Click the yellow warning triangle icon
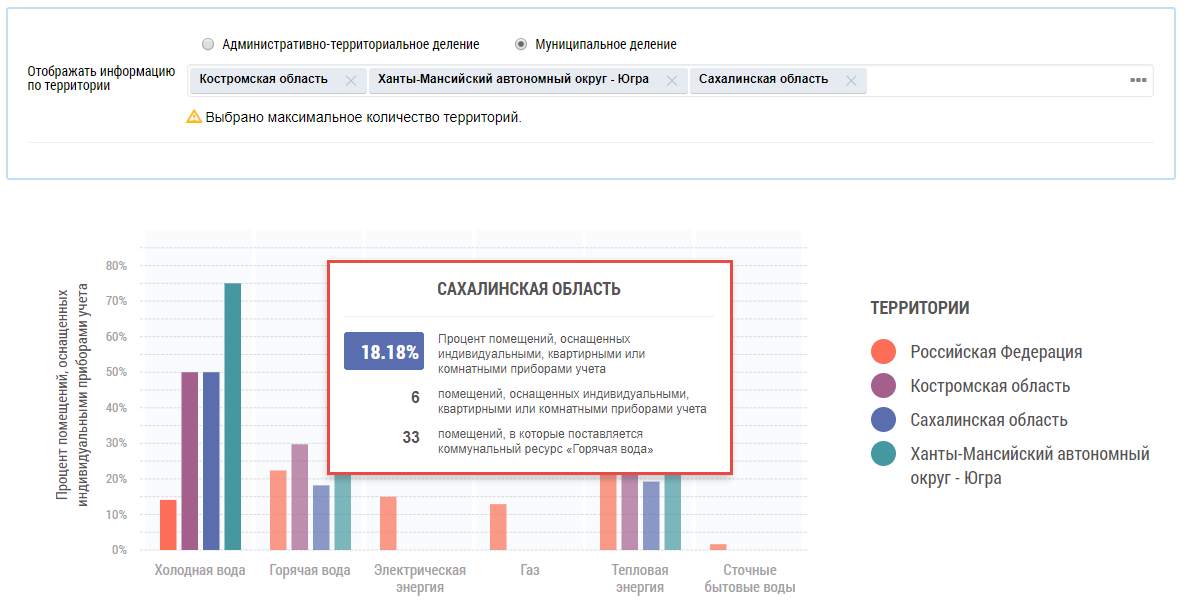 pos(194,117)
